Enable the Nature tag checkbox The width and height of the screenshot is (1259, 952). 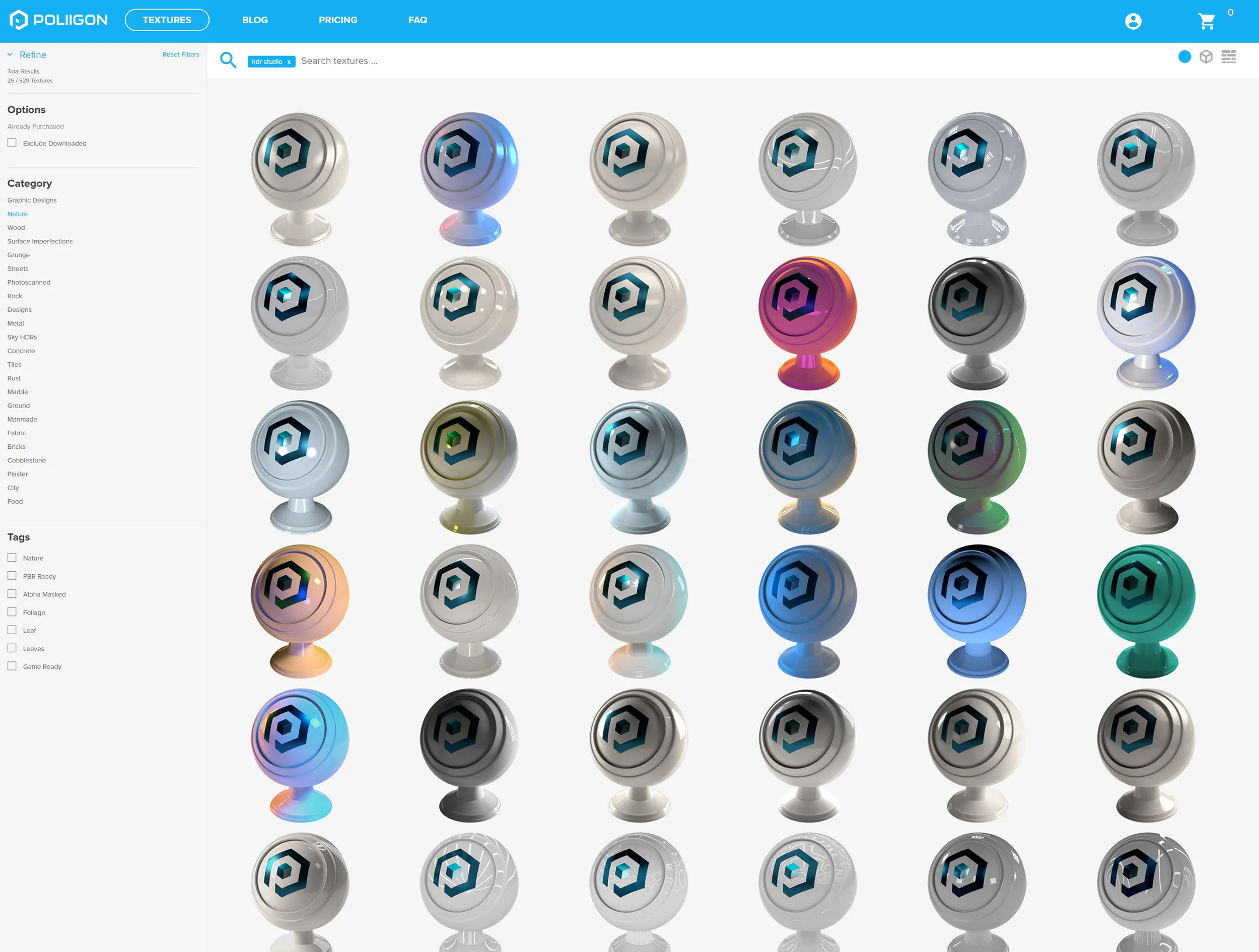coord(12,558)
